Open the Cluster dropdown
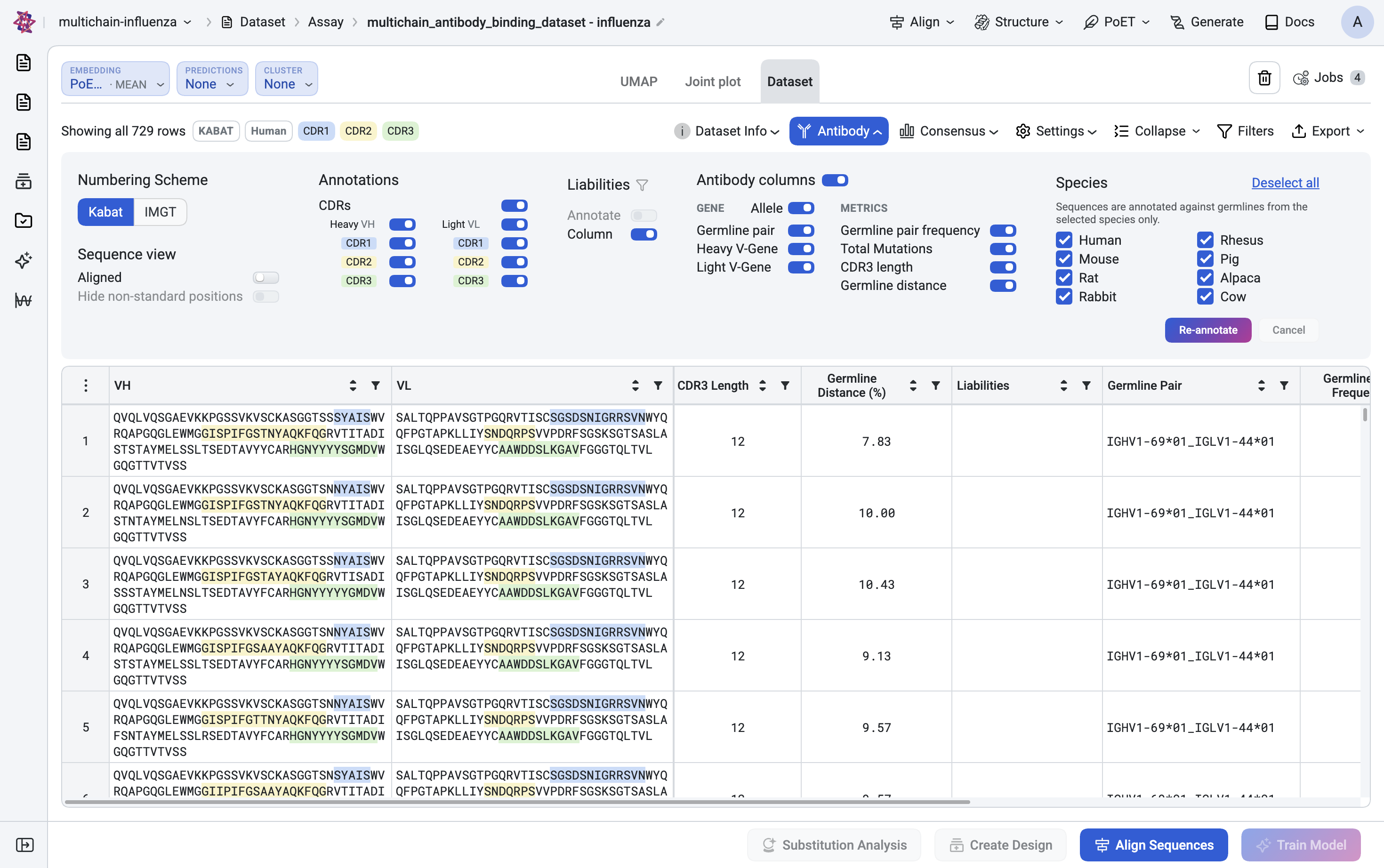 pos(286,78)
